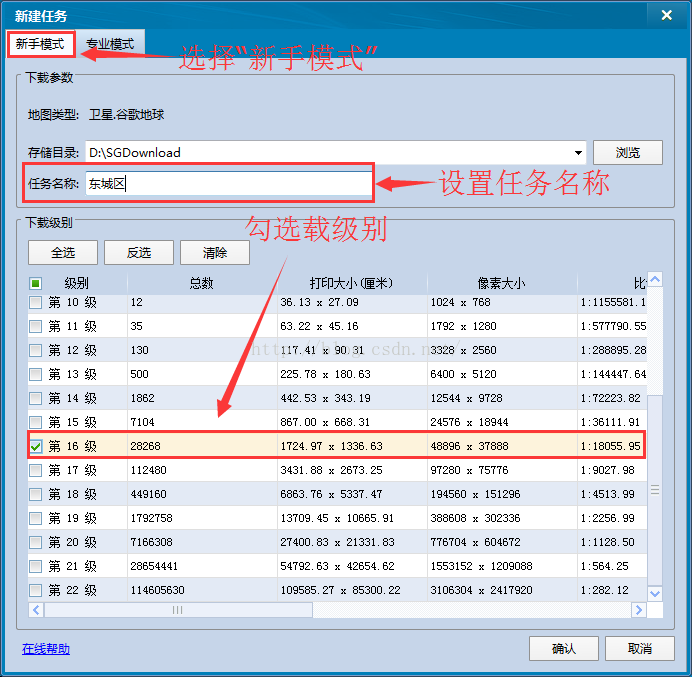
Task: Uncheck the 第 16 级 checkbox
Action: click(x=36, y=446)
